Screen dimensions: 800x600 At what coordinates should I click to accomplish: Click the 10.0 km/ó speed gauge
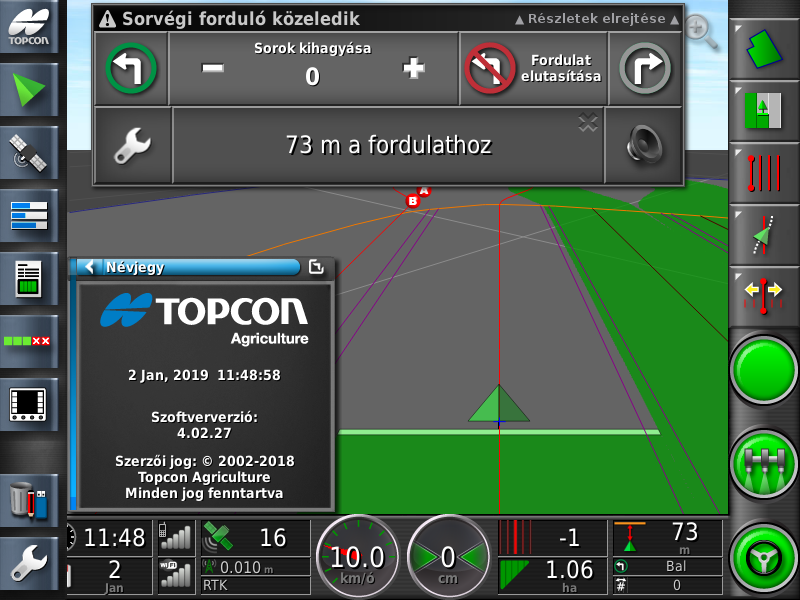coord(357,557)
